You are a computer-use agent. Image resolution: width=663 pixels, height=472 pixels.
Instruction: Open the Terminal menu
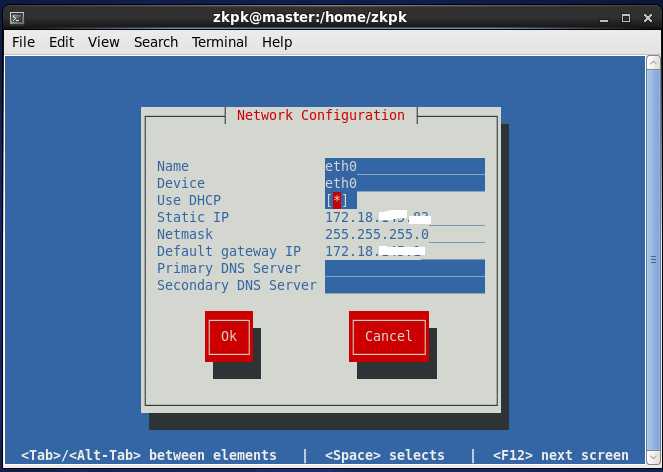[219, 42]
